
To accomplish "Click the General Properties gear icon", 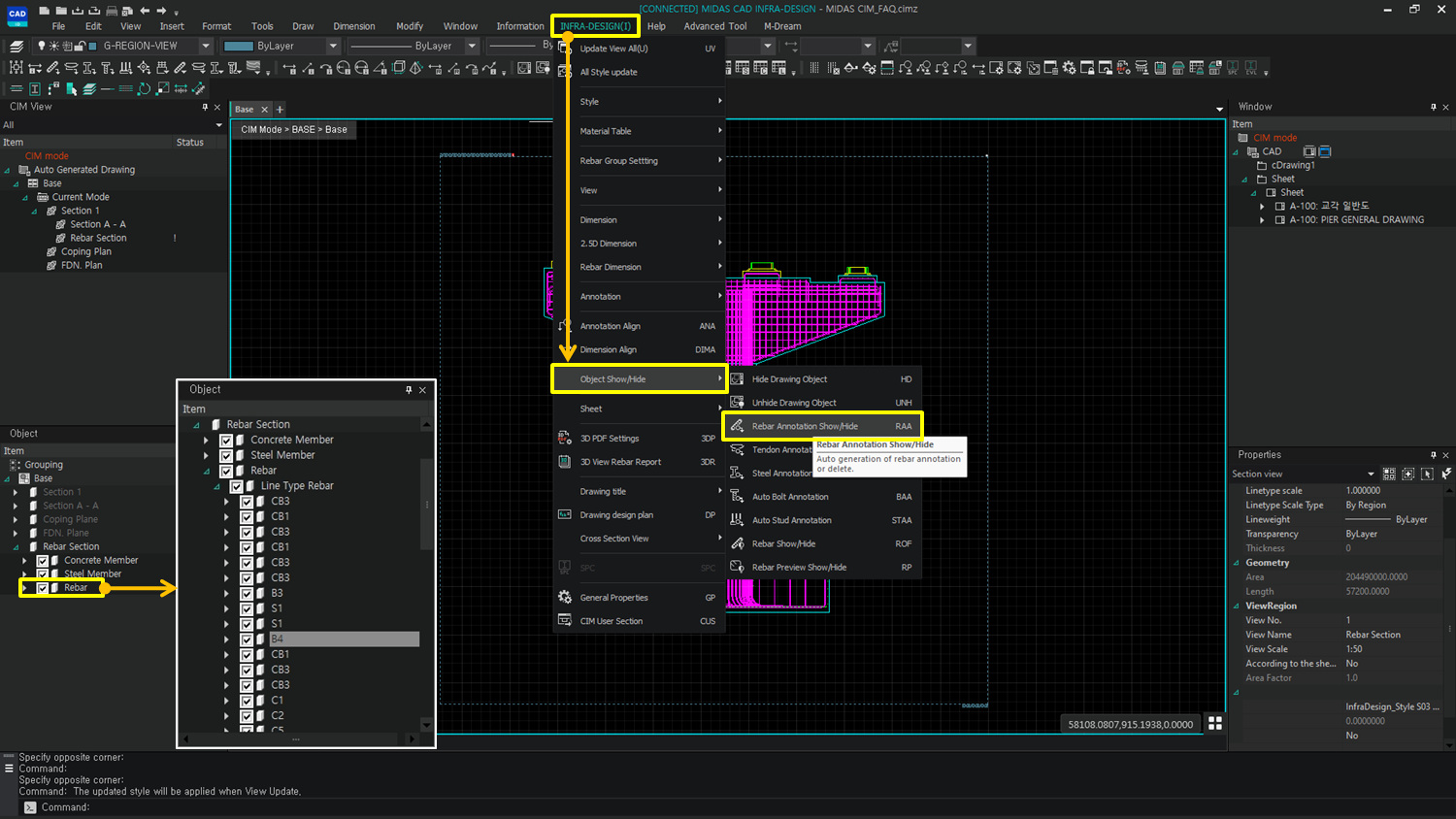I will click(565, 597).
